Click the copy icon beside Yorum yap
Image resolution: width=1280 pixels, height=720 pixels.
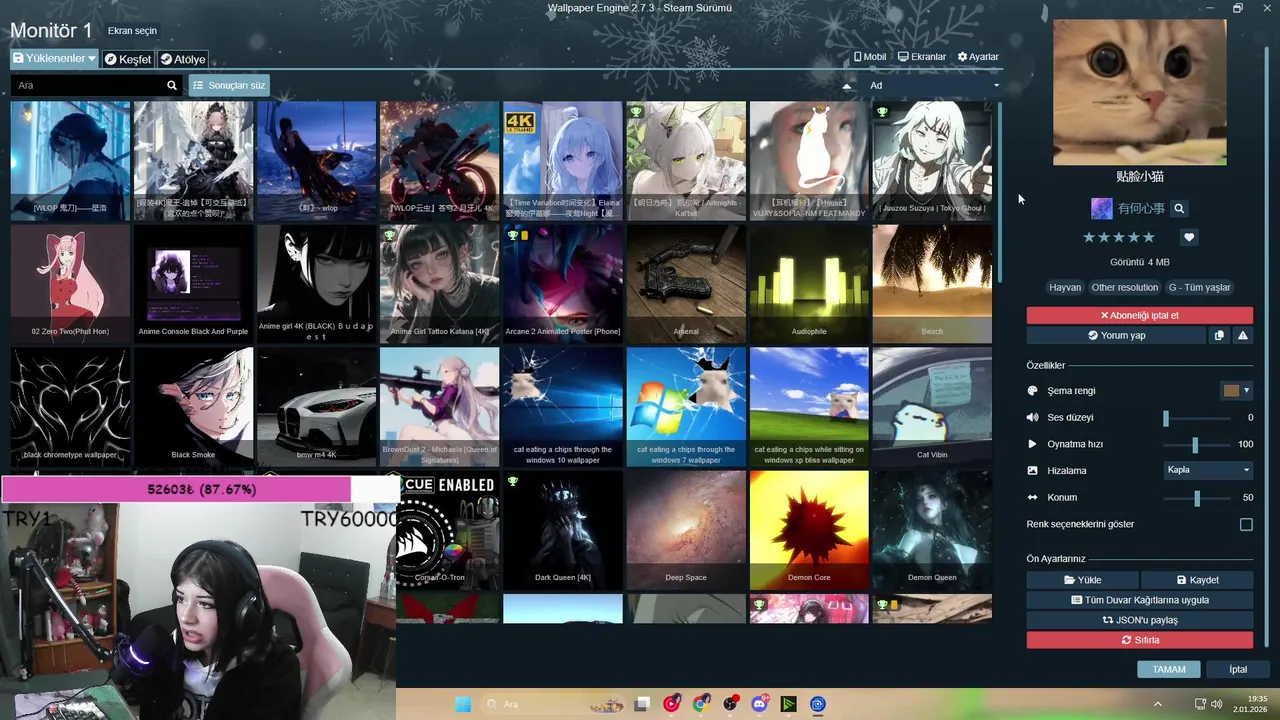pyautogui.click(x=1219, y=335)
